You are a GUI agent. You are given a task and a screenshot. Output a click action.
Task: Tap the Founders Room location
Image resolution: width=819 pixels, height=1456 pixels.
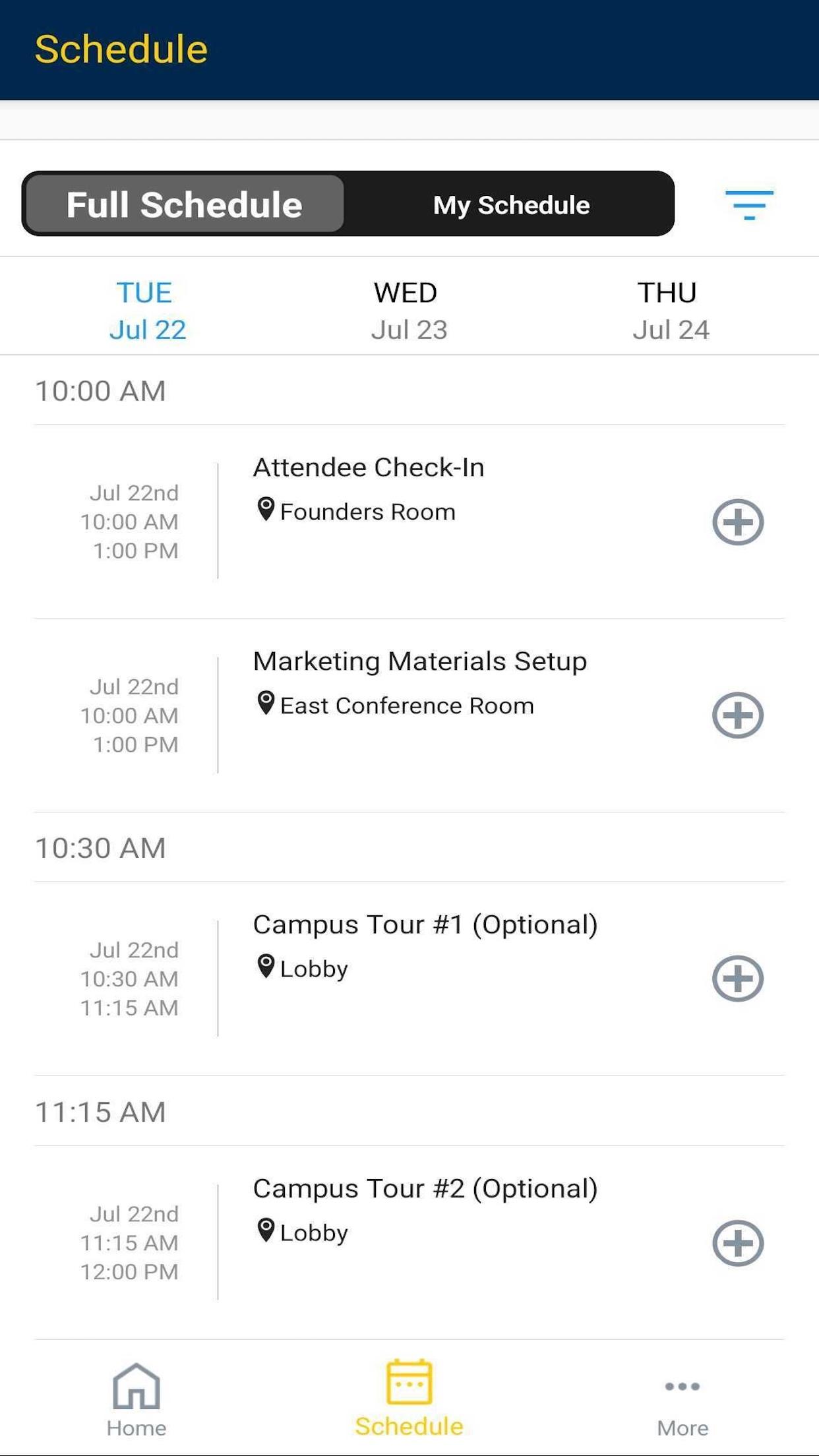coord(367,512)
